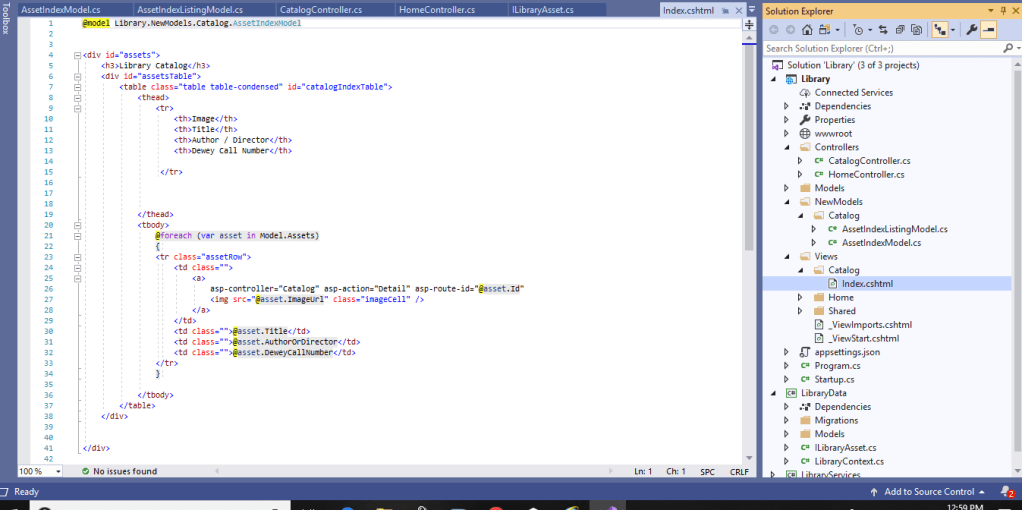The width and height of the screenshot is (1022, 510).
Task: Switch to the CatalogController.cs tab
Action: (321, 10)
